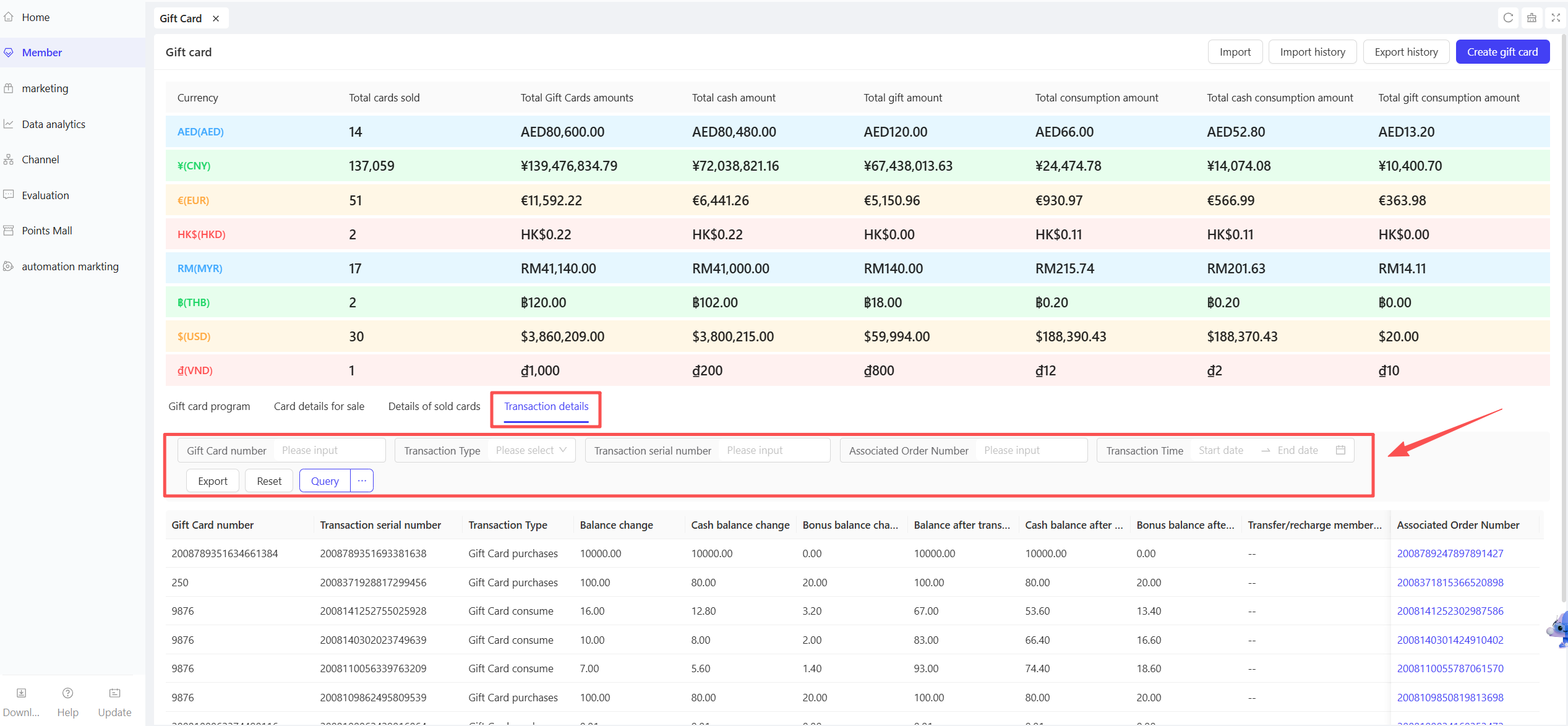The height and width of the screenshot is (726, 1568).
Task: Click the Home icon in sidebar
Action: coord(9,17)
